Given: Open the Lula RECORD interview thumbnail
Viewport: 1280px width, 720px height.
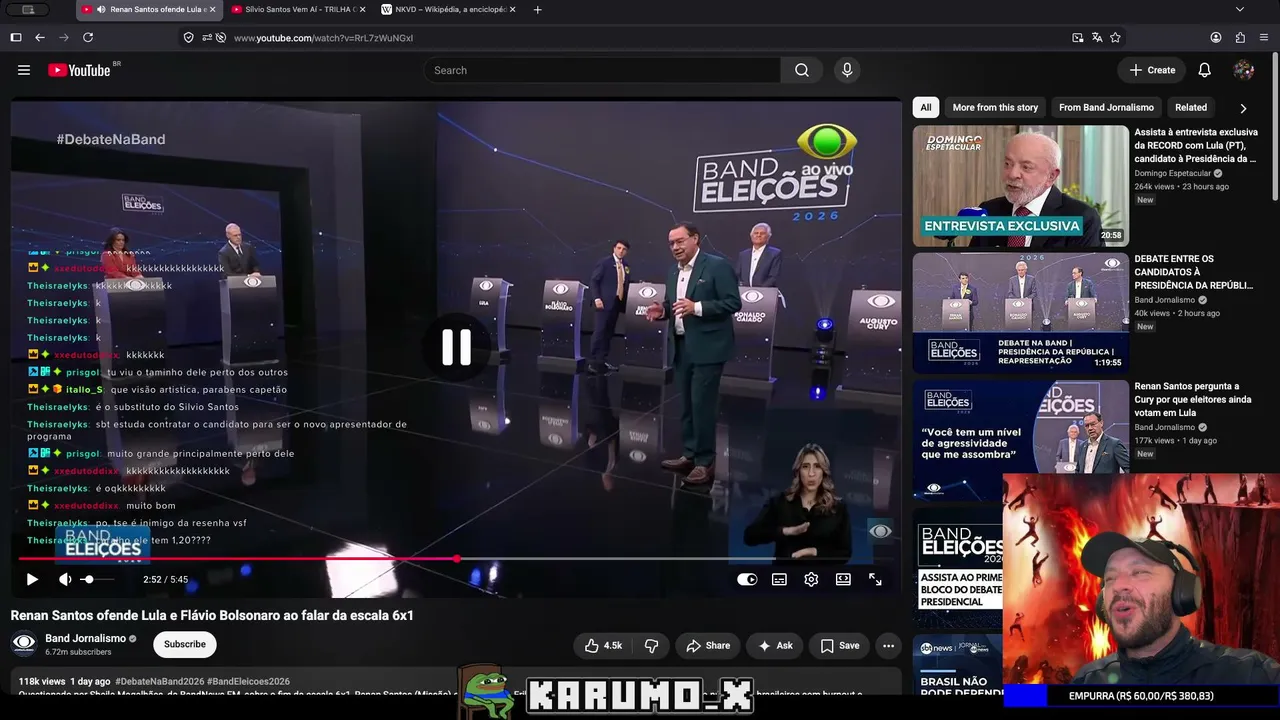Looking at the screenshot, I should (1020, 186).
